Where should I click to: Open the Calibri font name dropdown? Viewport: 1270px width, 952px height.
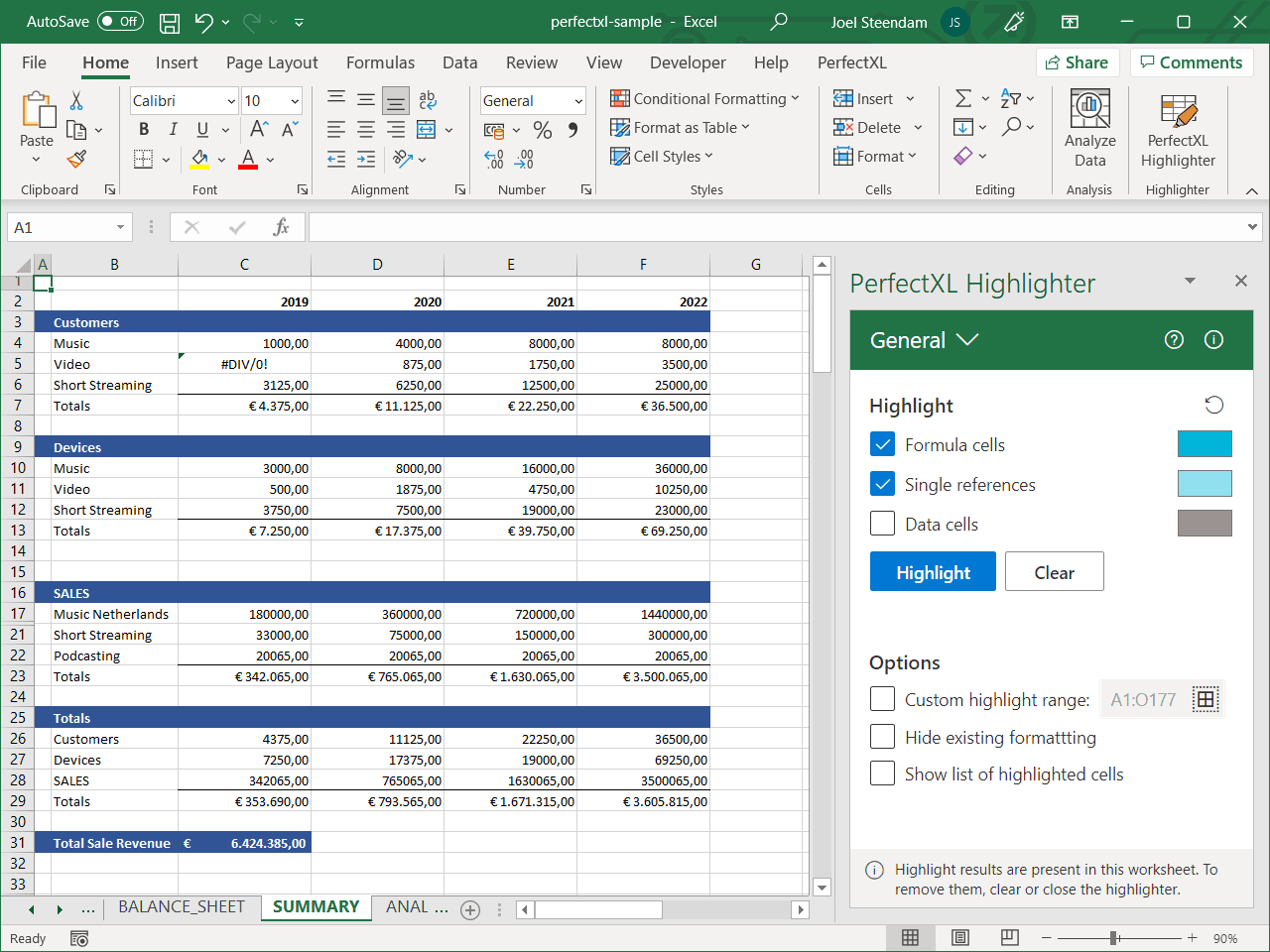(231, 101)
